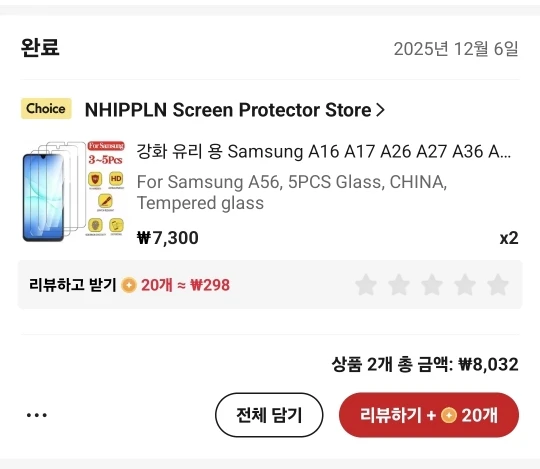Viewport: 540px width, 469px height.
Task: Open the screen protector product thumbnail
Action: tap(74, 191)
